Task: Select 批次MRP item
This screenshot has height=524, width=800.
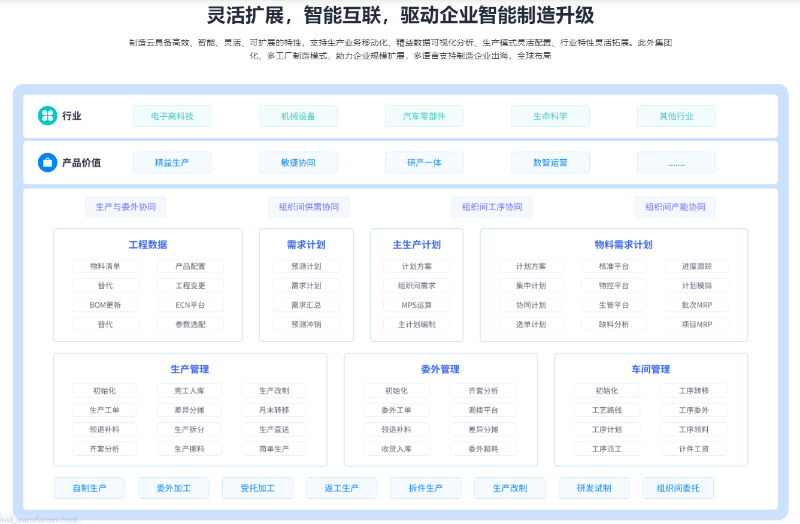Action: (697, 305)
